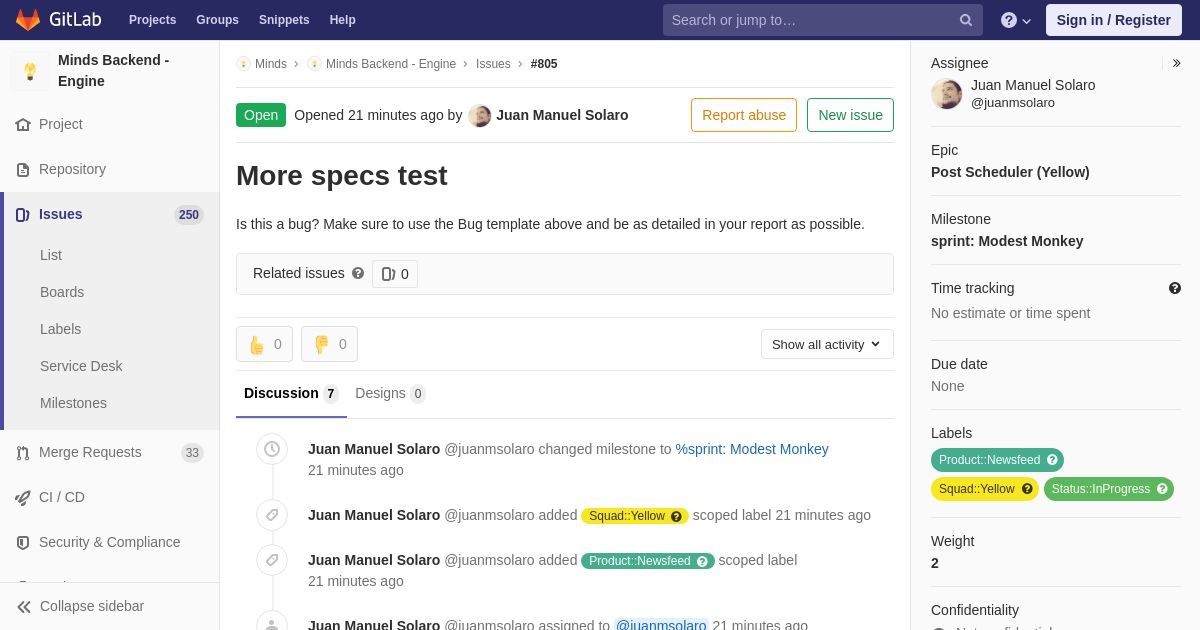
Task: Give a thumbs up reaction
Action: coord(264,344)
